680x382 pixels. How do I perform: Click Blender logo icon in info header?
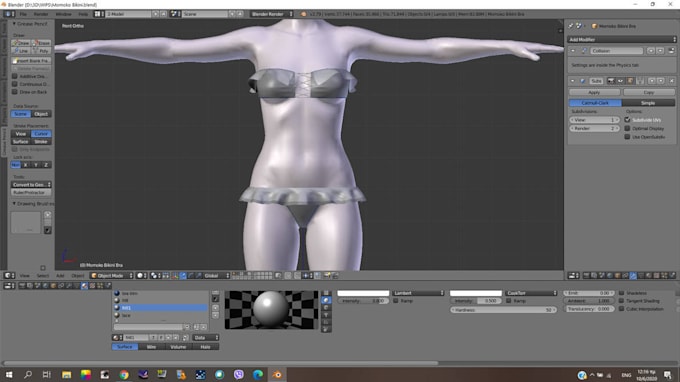point(303,14)
